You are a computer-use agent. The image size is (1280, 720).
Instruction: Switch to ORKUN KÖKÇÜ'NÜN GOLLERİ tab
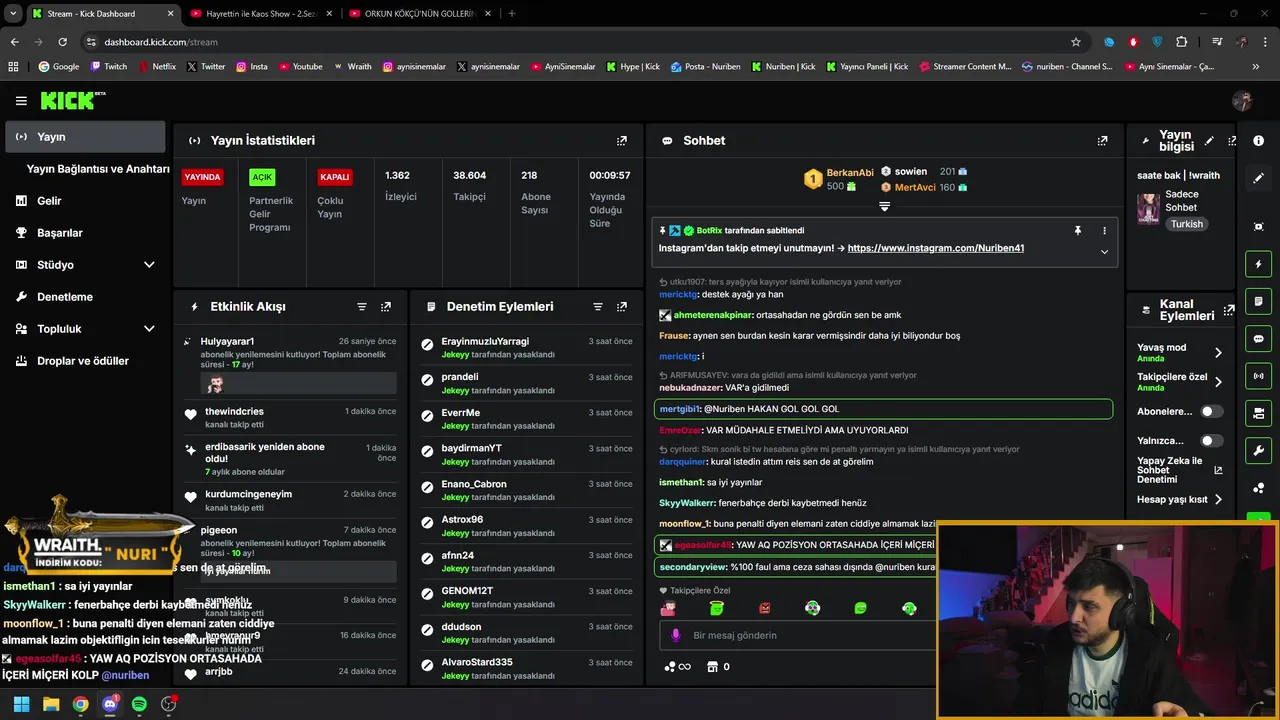419,13
